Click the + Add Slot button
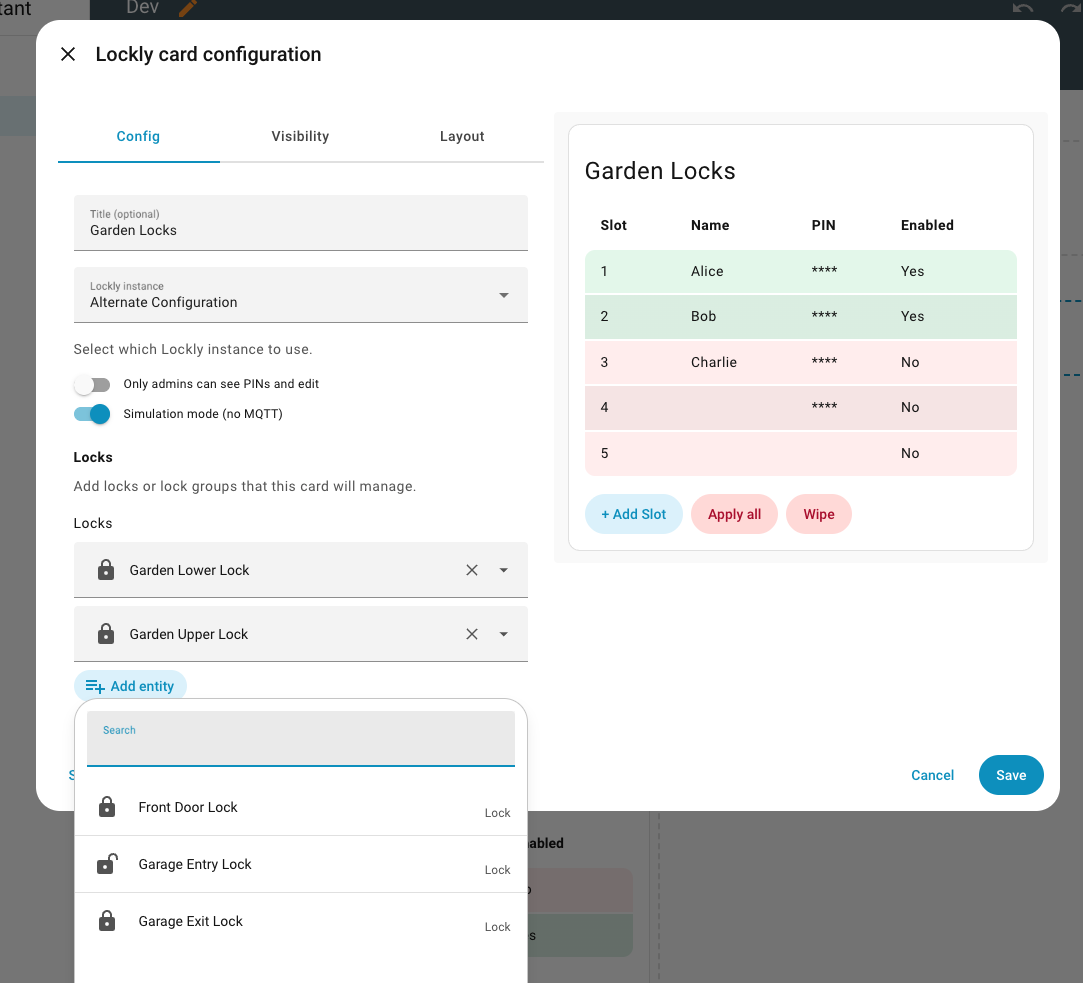 [633, 514]
